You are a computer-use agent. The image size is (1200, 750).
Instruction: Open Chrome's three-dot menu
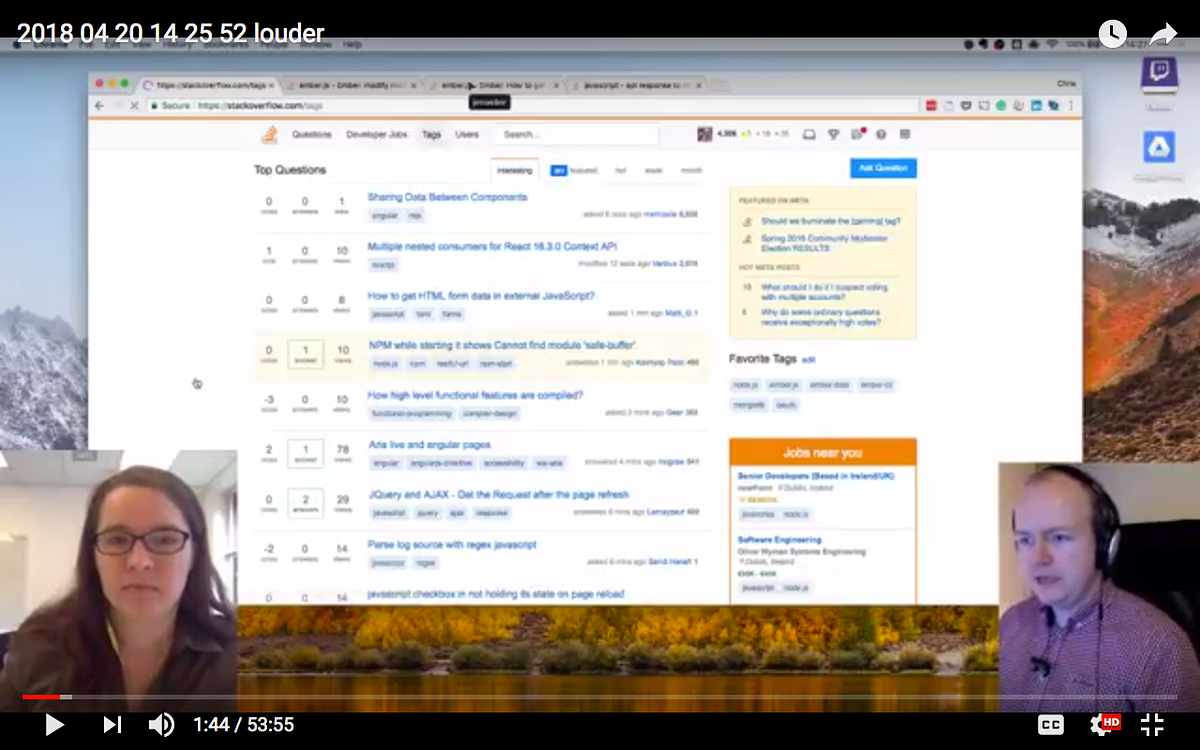(x=1070, y=105)
